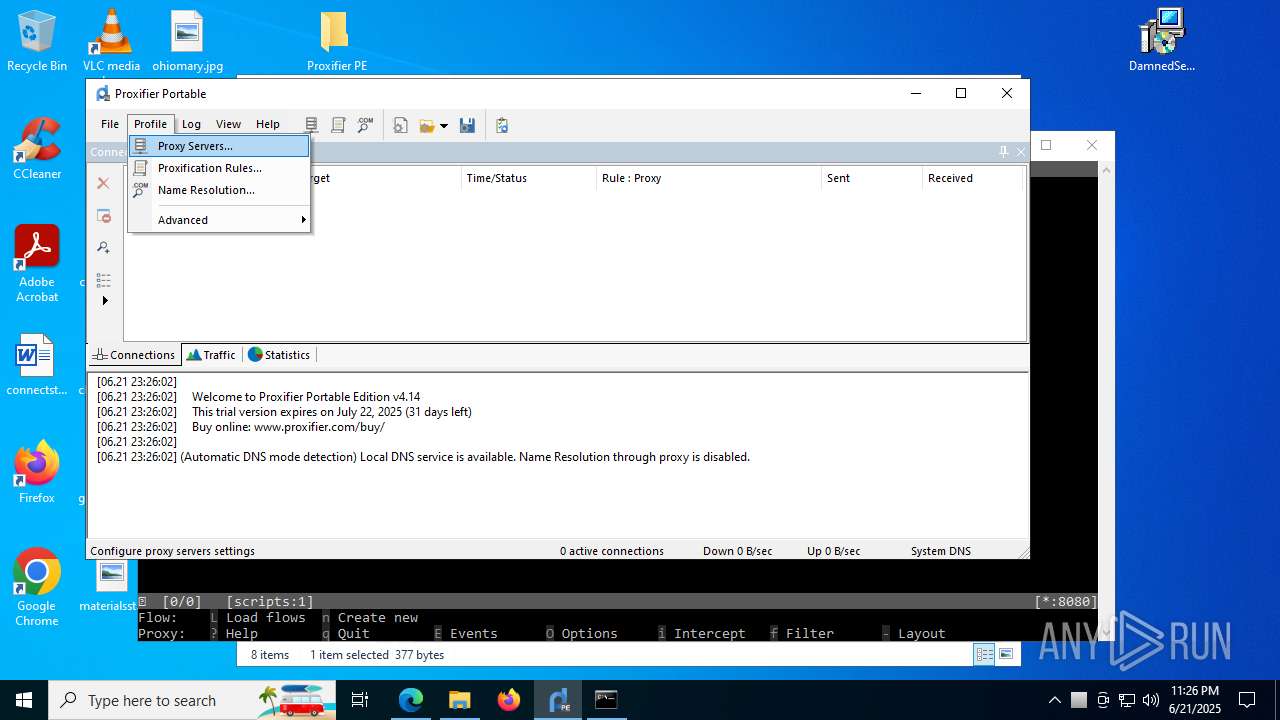Expand the side toolbar overflow arrow
The image size is (1280, 720).
coord(105,301)
